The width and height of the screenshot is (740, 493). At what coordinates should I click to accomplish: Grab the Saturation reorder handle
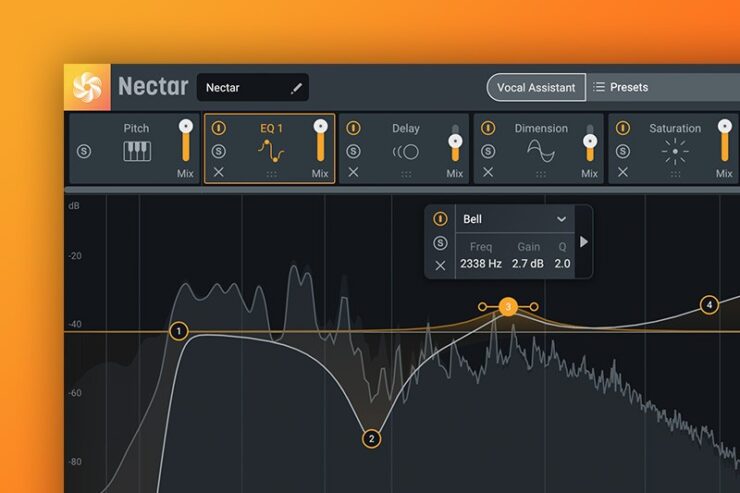point(675,175)
